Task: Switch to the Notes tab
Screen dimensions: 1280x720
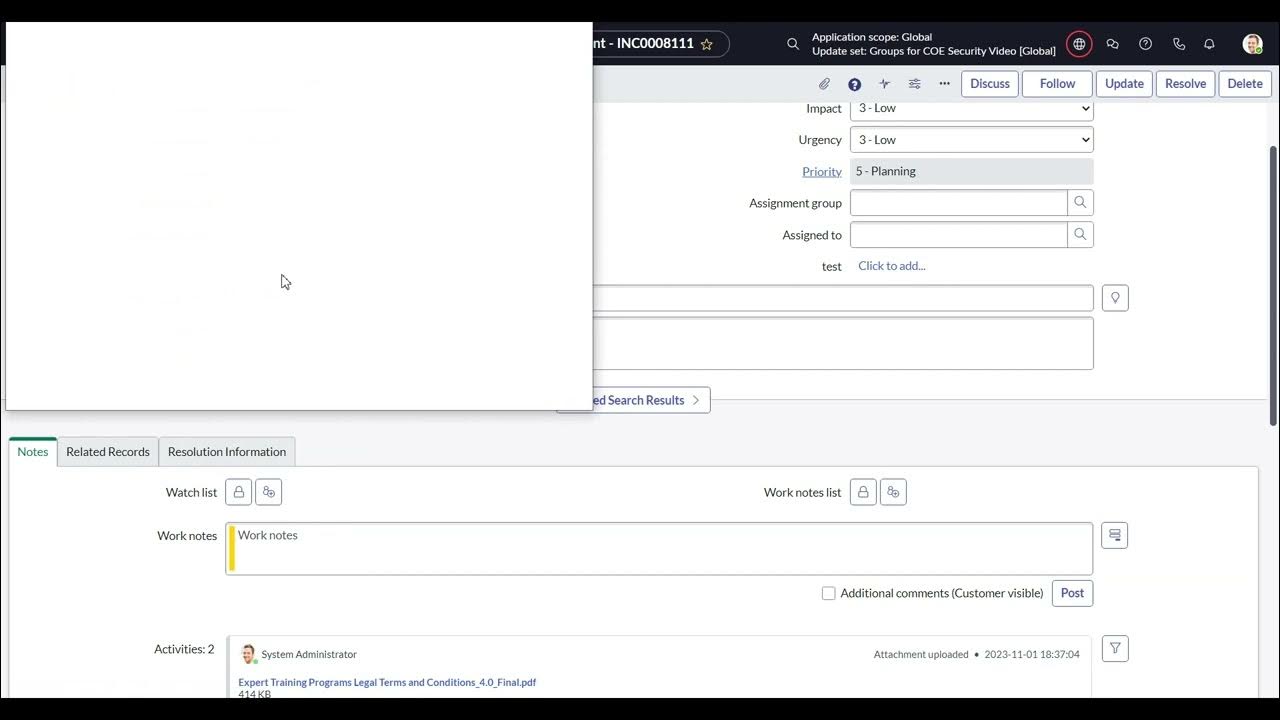Action: click(x=33, y=452)
